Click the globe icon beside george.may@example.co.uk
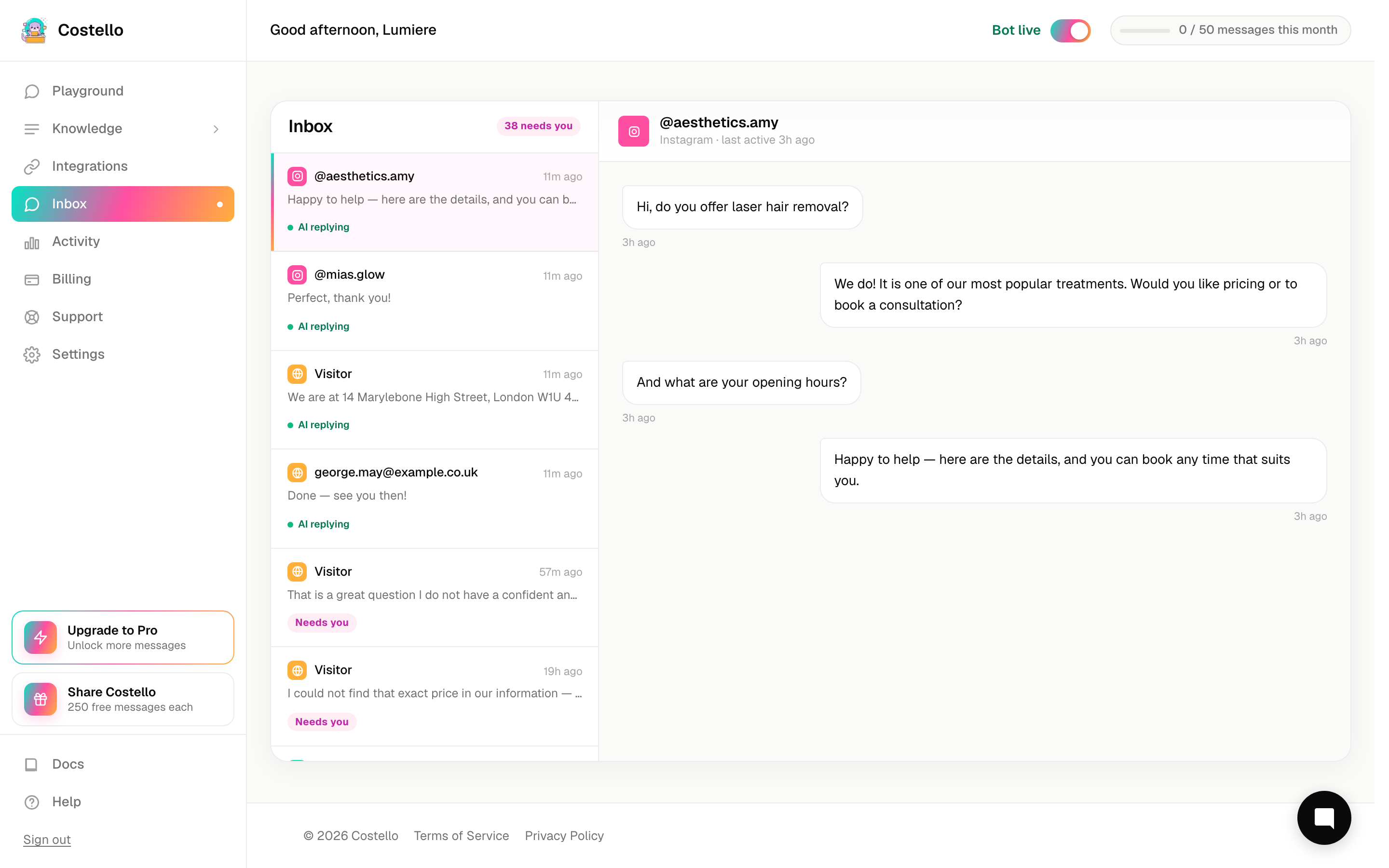This screenshot has width=1389, height=868. coord(297,473)
